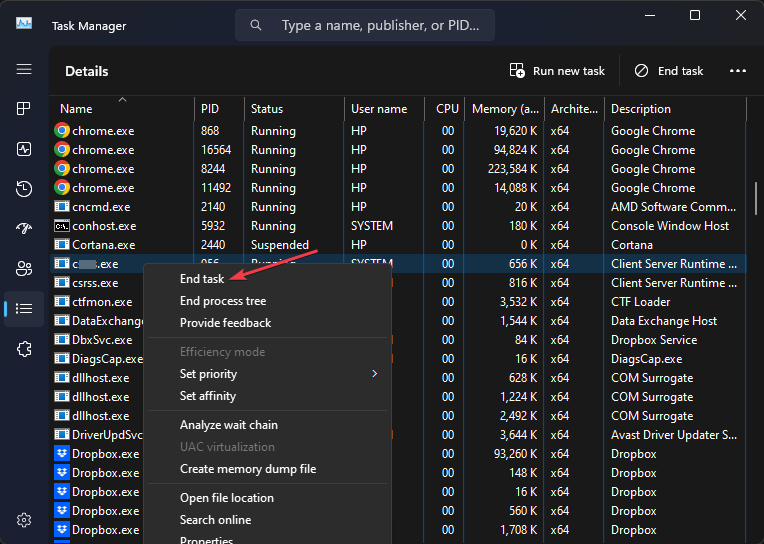Open the Users page icon
This screenshot has height=544, width=764.
24,268
